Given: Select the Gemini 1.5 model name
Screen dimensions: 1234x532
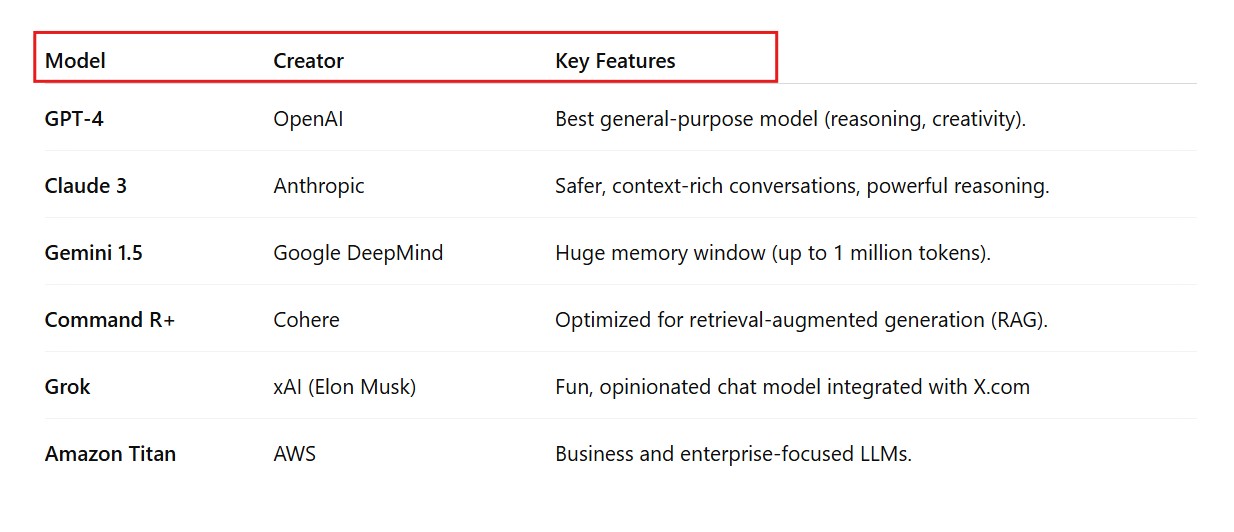Looking at the screenshot, I should coord(94,253).
